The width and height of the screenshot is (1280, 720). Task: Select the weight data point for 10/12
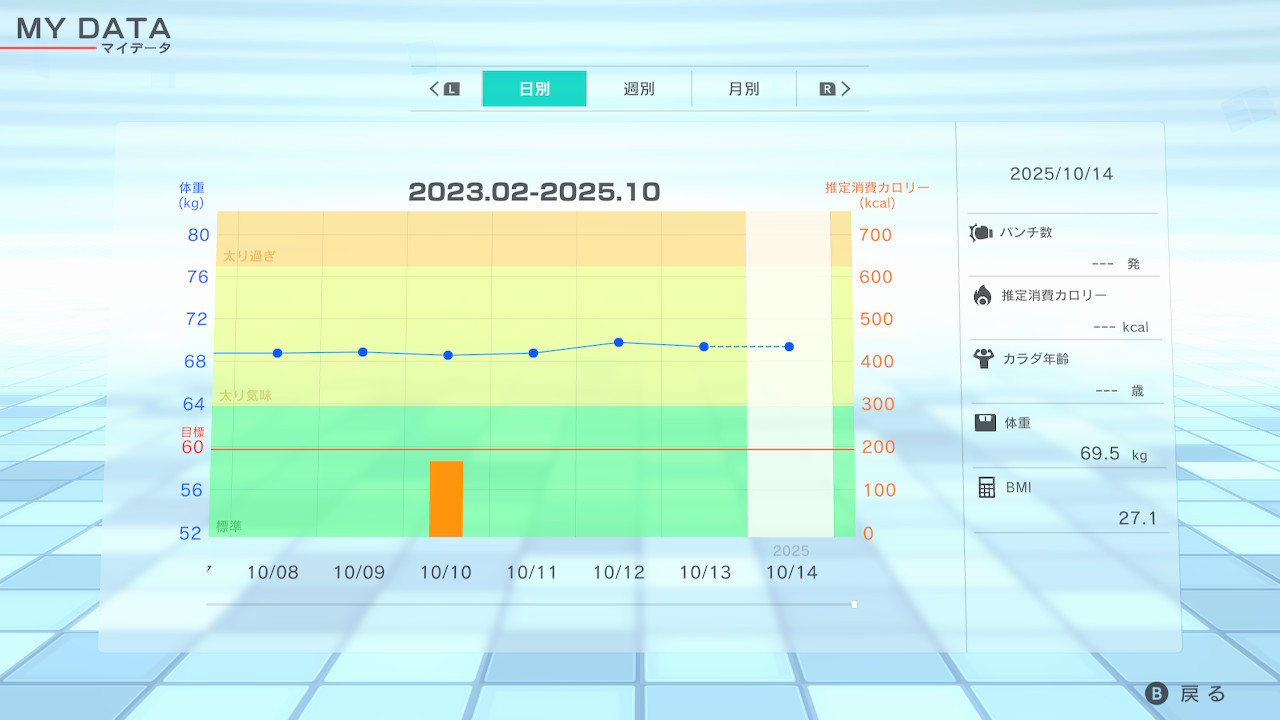[x=619, y=342]
